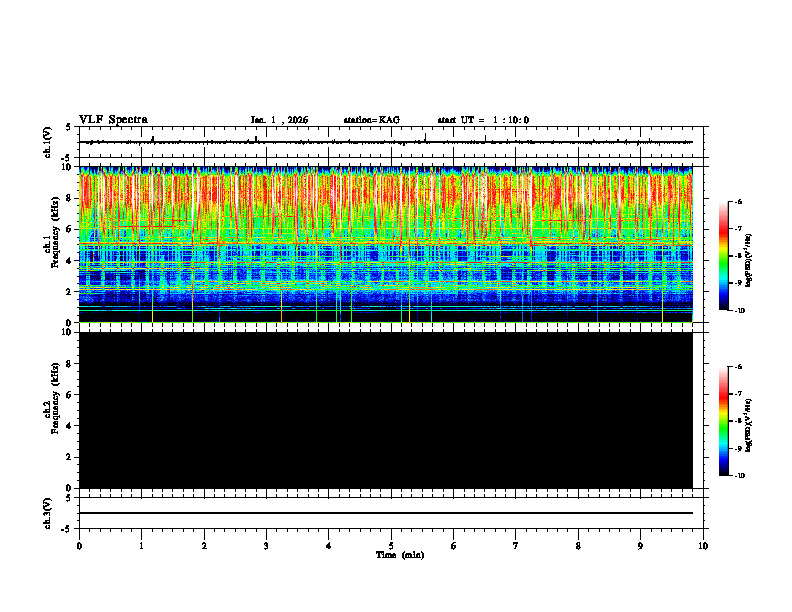Click the "ch.3(V)" waveform axis label
This screenshot has height=612, width=792.
47,513
